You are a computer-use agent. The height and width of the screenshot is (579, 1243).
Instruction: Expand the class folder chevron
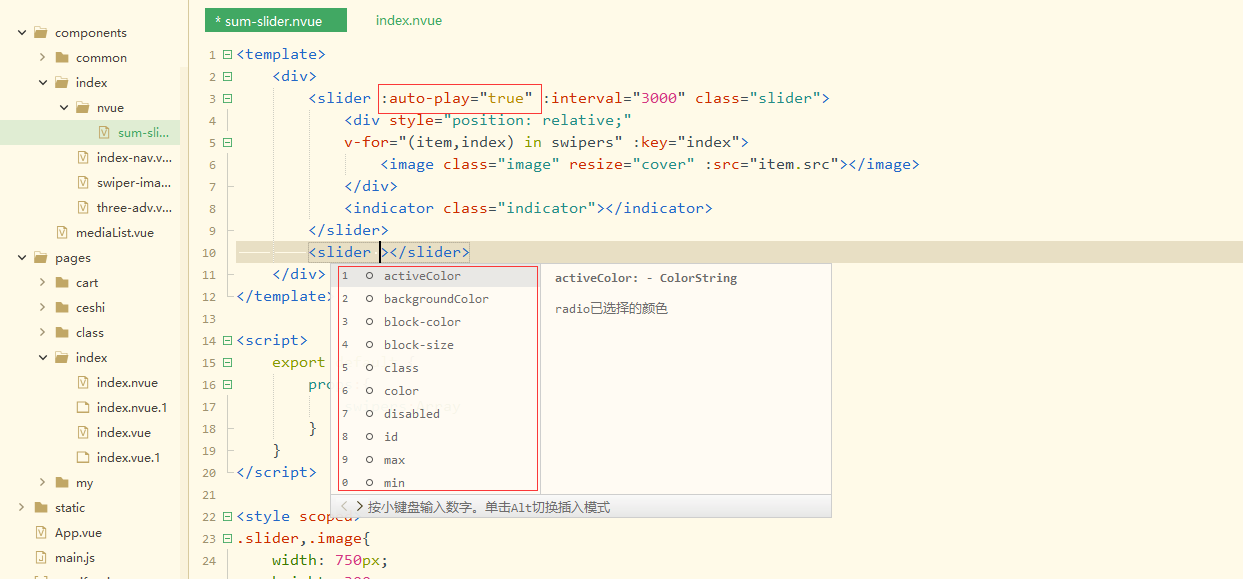tap(43, 333)
